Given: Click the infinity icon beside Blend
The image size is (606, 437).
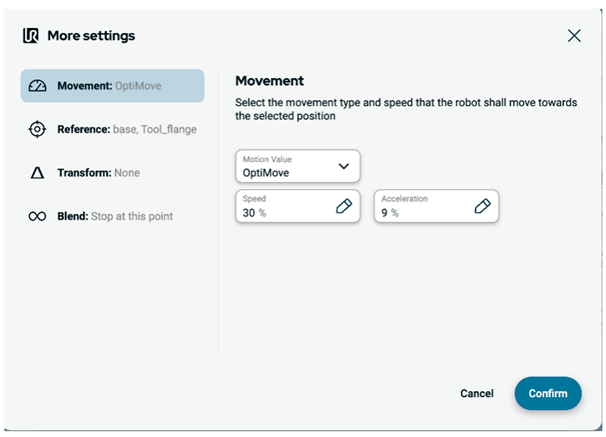Looking at the screenshot, I should pyautogui.click(x=38, y=216).
